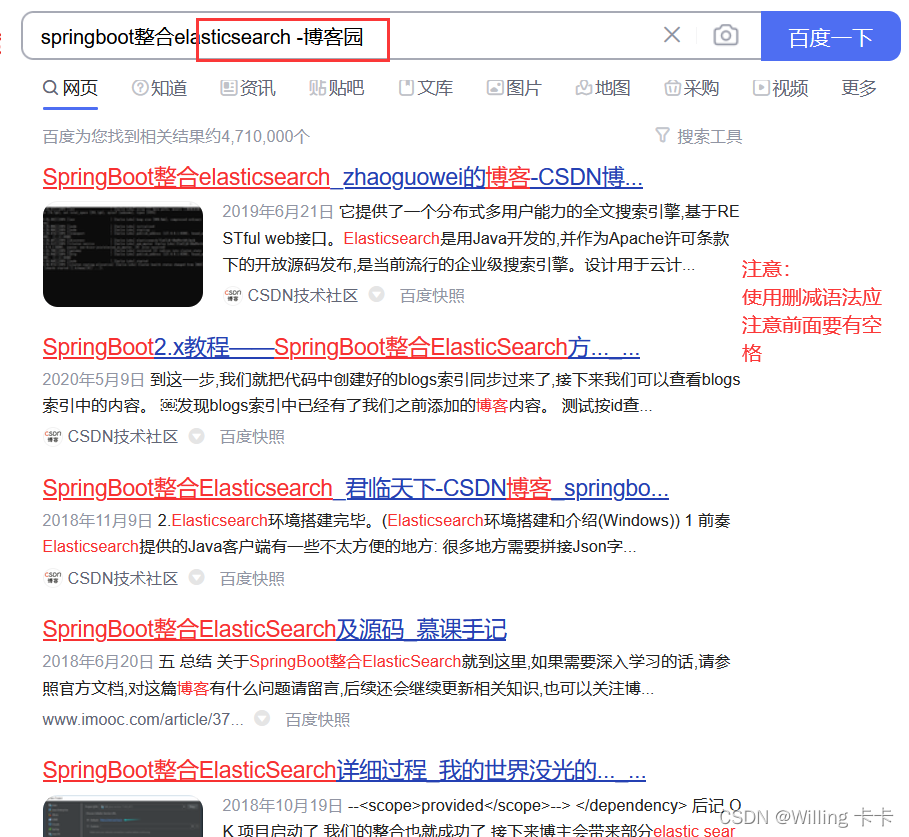Switch to the 图片 tab
909x837 pixels.
514,88
